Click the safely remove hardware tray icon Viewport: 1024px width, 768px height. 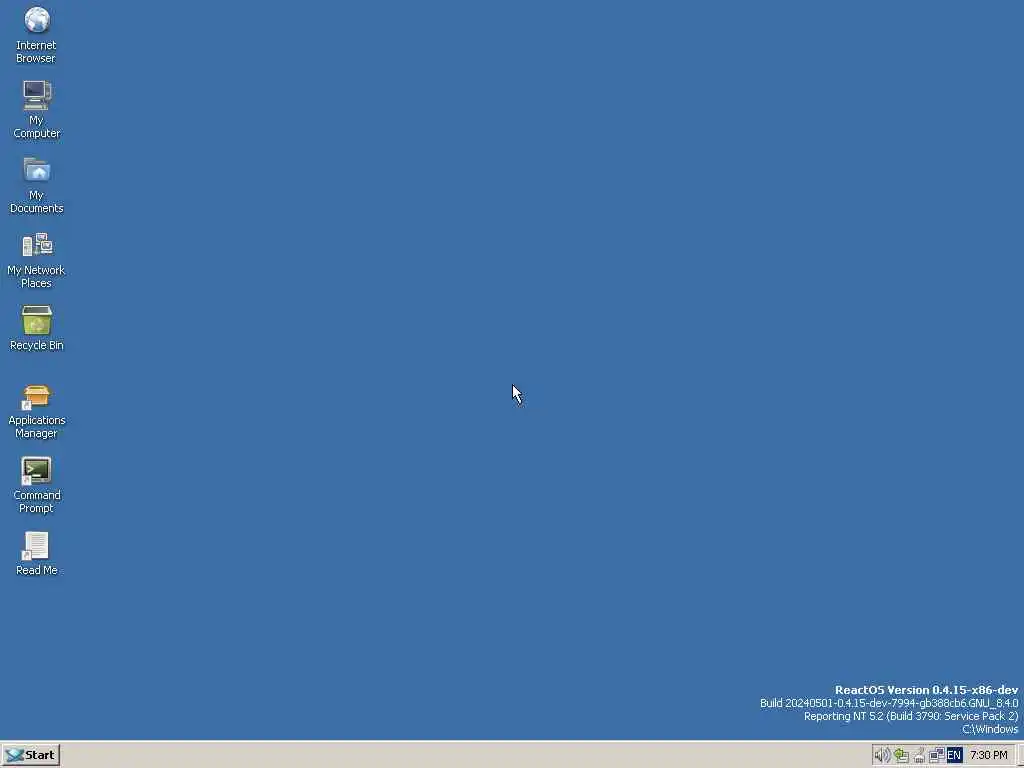click(901, 755)
